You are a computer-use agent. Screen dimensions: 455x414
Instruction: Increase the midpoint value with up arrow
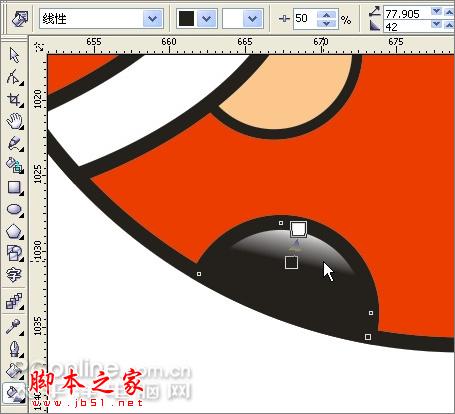pyautogui.click(x=327, y=15)
